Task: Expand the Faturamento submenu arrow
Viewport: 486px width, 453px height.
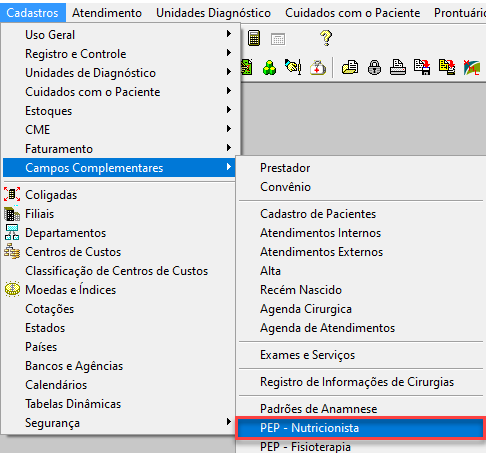Action: 229,148
